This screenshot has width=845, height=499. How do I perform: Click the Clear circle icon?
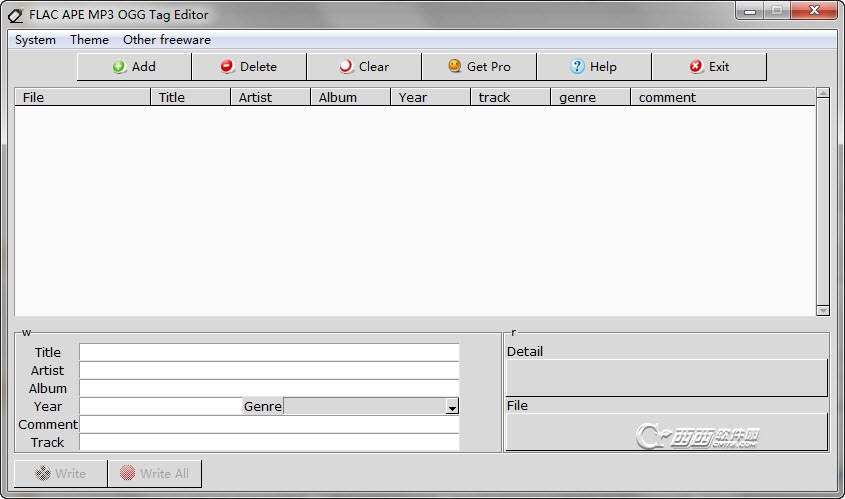346,66
